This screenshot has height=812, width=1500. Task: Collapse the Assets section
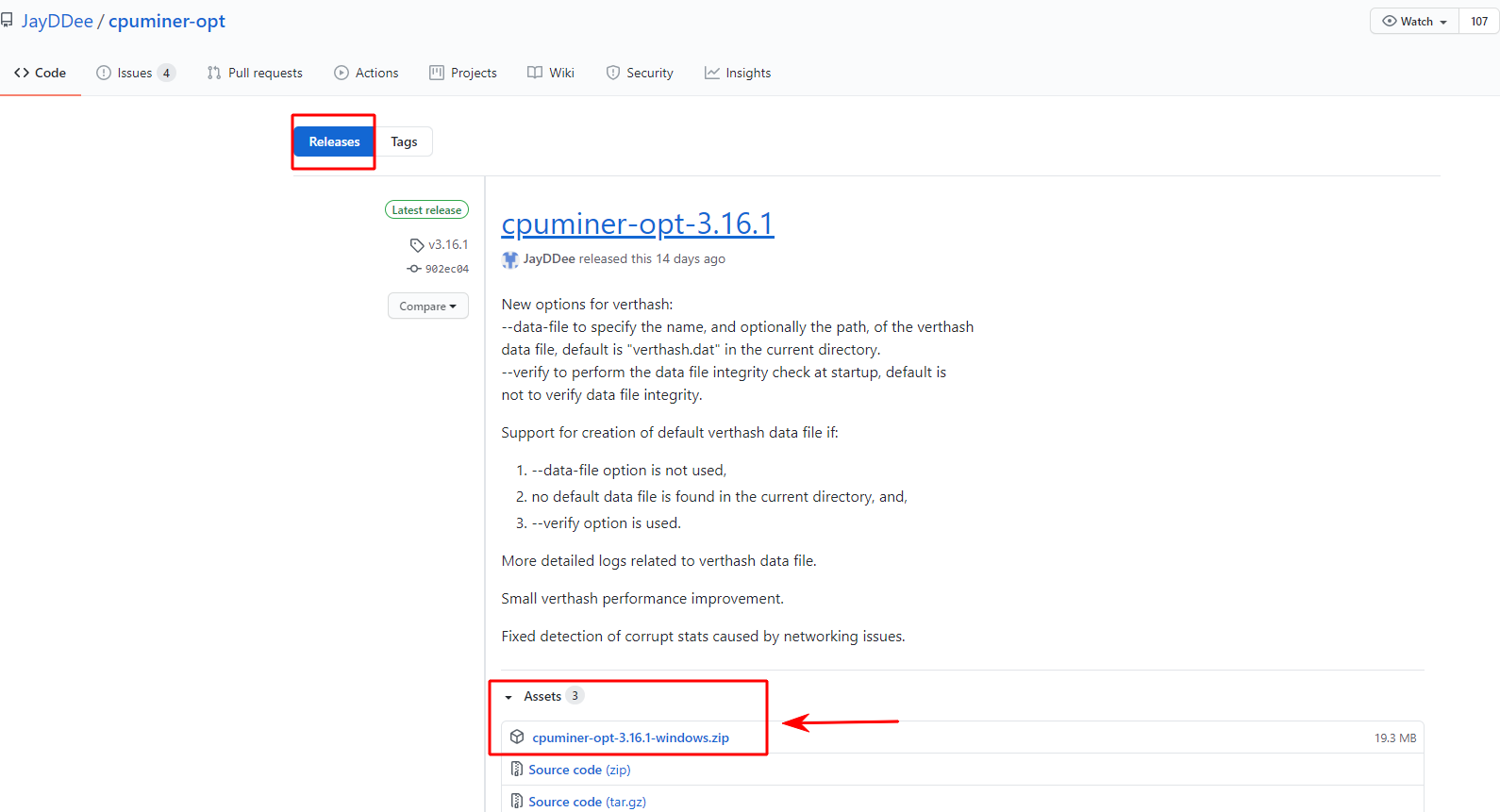coord(542,696)
